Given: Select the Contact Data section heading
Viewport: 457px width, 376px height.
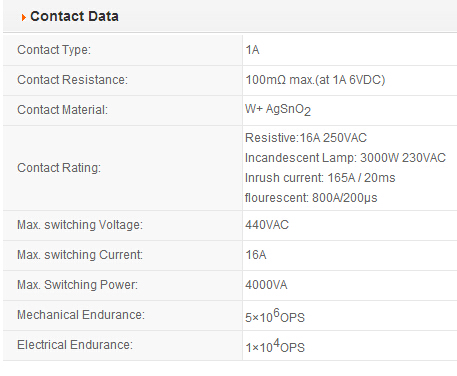Looking at the screenshot, I should click(74, 16).
